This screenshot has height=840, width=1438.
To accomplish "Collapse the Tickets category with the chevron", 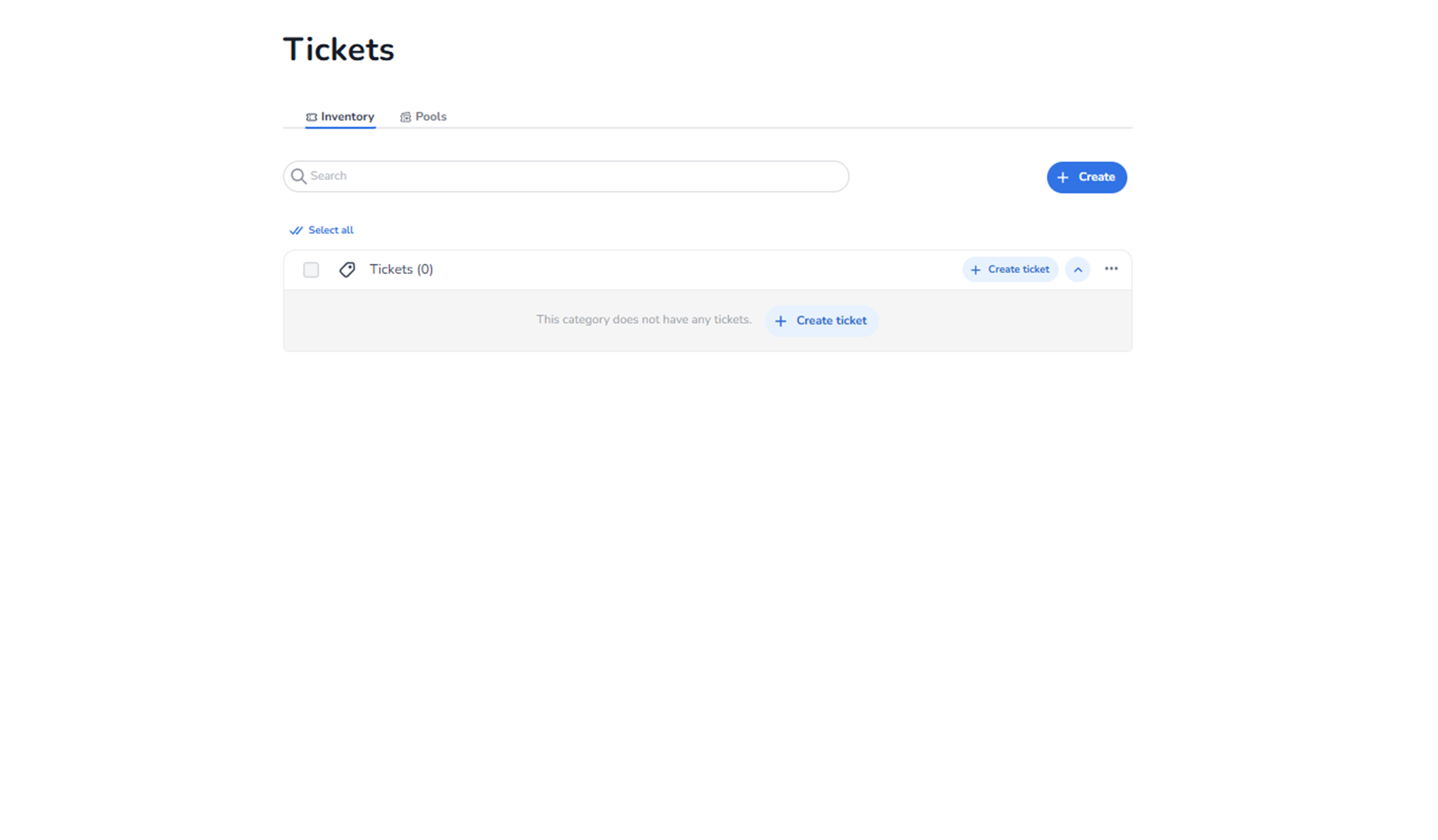I will (x=1078, y=270).
